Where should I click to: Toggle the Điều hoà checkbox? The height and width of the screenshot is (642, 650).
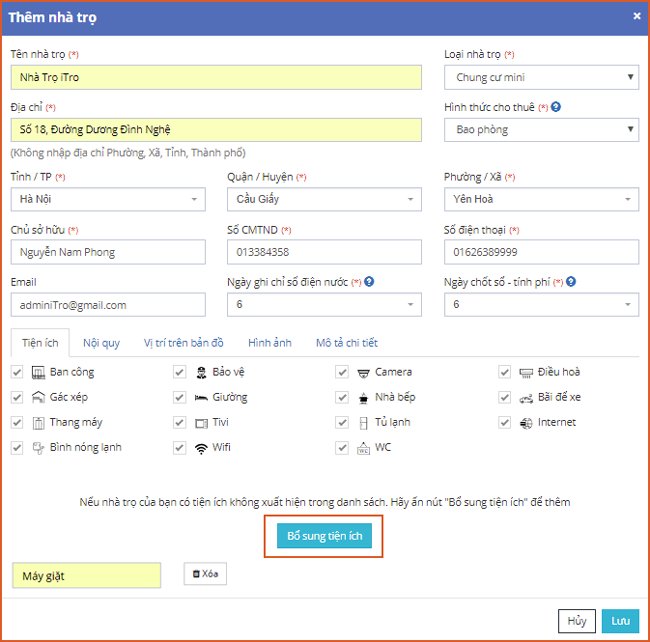click(505, 372)
